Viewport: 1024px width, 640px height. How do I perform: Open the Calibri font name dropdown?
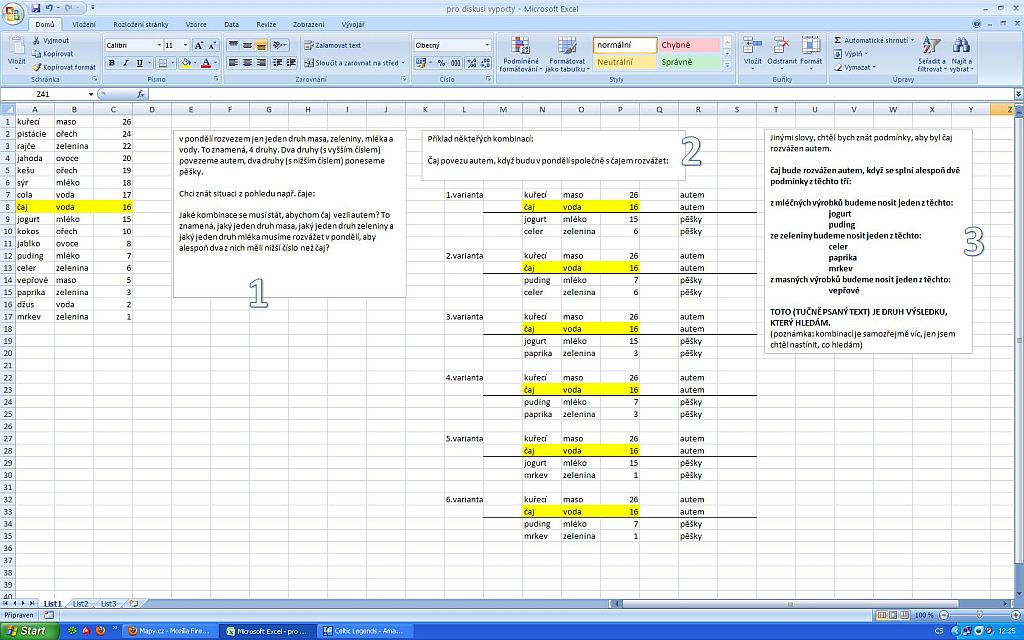tap(158, 45)
